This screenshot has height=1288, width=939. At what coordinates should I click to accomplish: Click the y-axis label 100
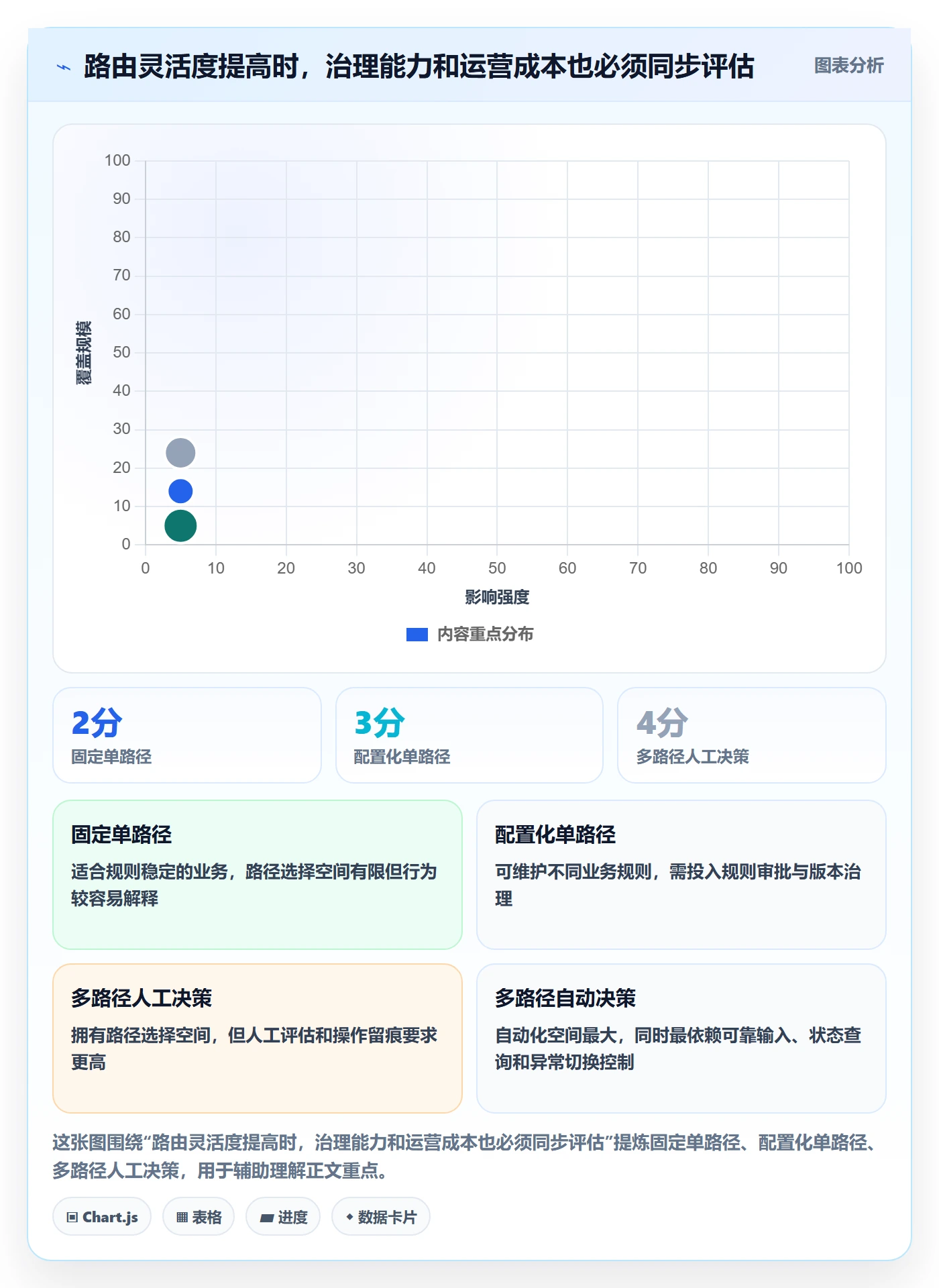pos(117,160)
